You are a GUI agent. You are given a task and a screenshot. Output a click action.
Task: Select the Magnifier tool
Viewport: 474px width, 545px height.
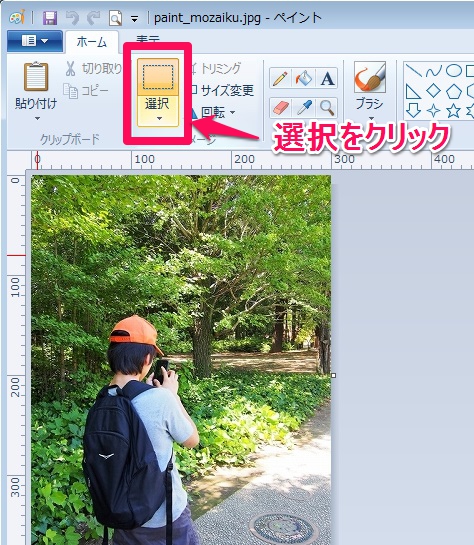coord(327,108)
